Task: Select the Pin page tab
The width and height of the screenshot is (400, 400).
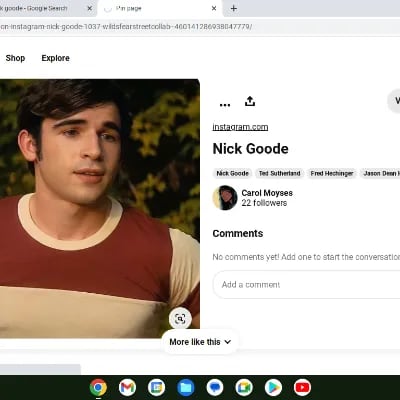Action: pos(160,8)
